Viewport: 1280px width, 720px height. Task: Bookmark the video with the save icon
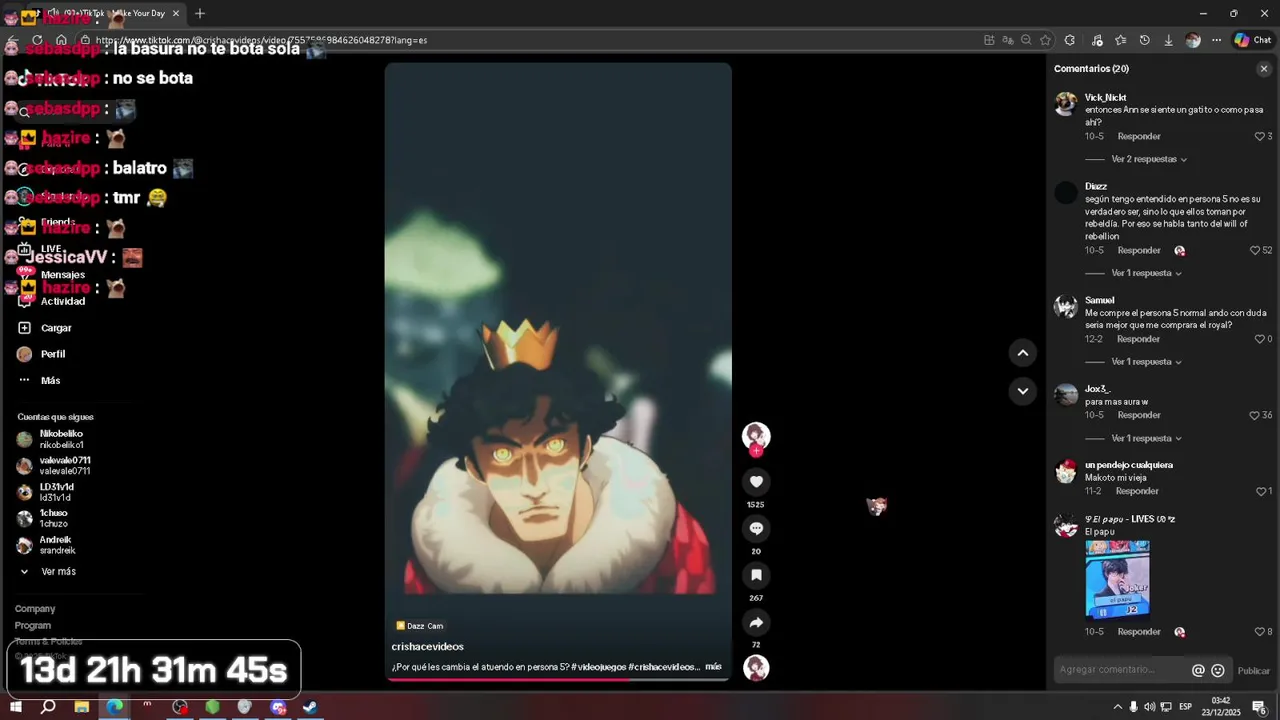pos(756,575)
